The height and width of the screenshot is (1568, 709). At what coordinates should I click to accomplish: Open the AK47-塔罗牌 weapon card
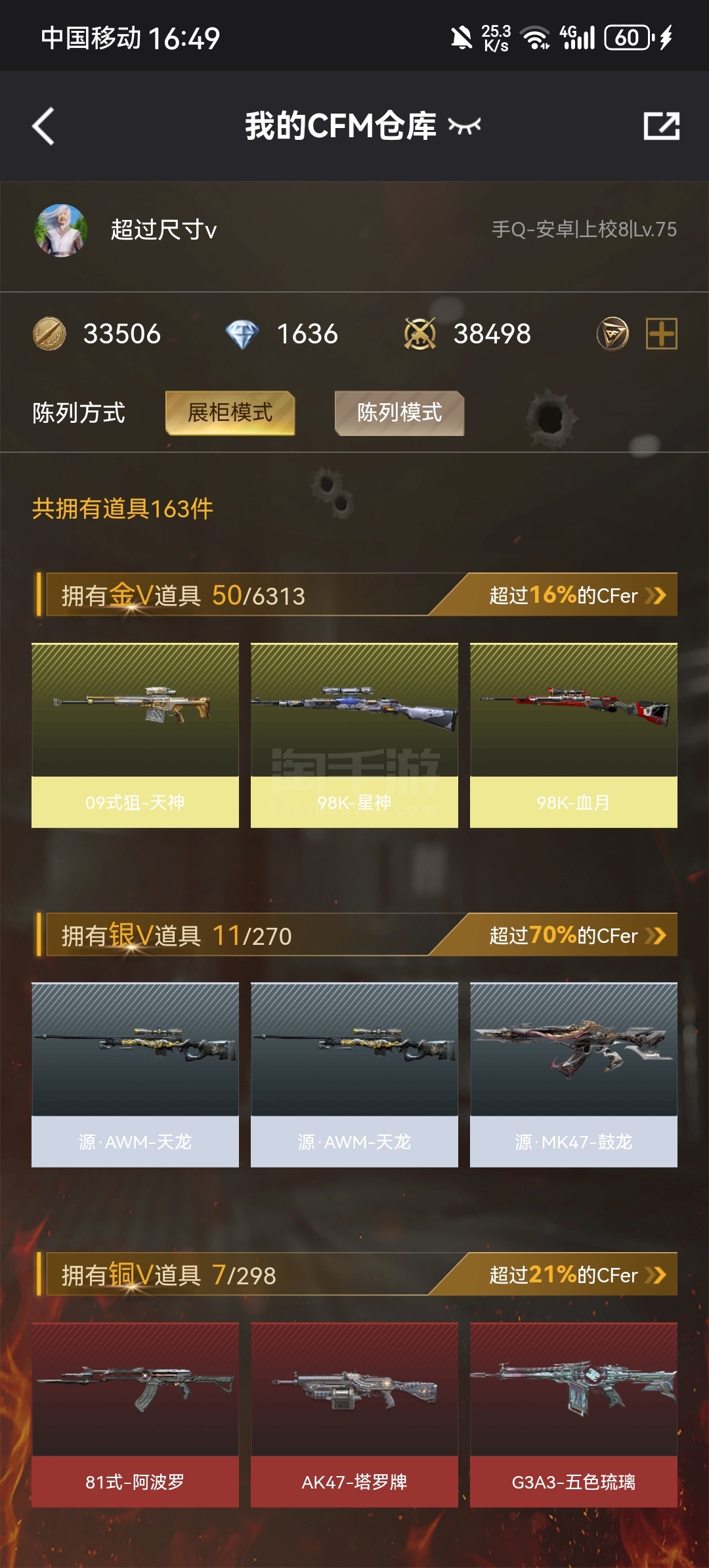354,1414
